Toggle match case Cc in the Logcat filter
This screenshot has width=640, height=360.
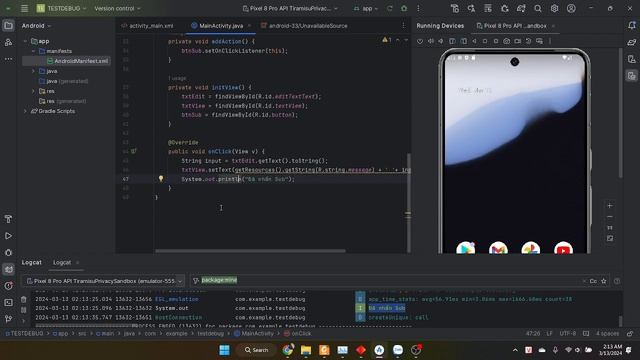(593, 281)
